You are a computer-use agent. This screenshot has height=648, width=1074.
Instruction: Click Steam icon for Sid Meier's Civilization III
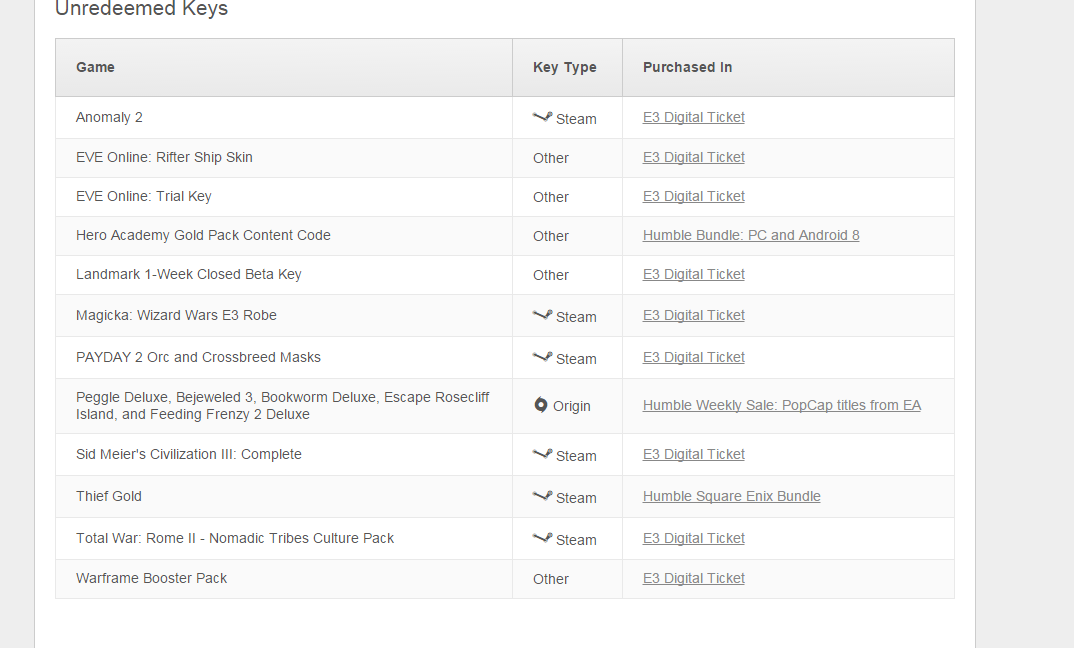(x=543, y=454)
